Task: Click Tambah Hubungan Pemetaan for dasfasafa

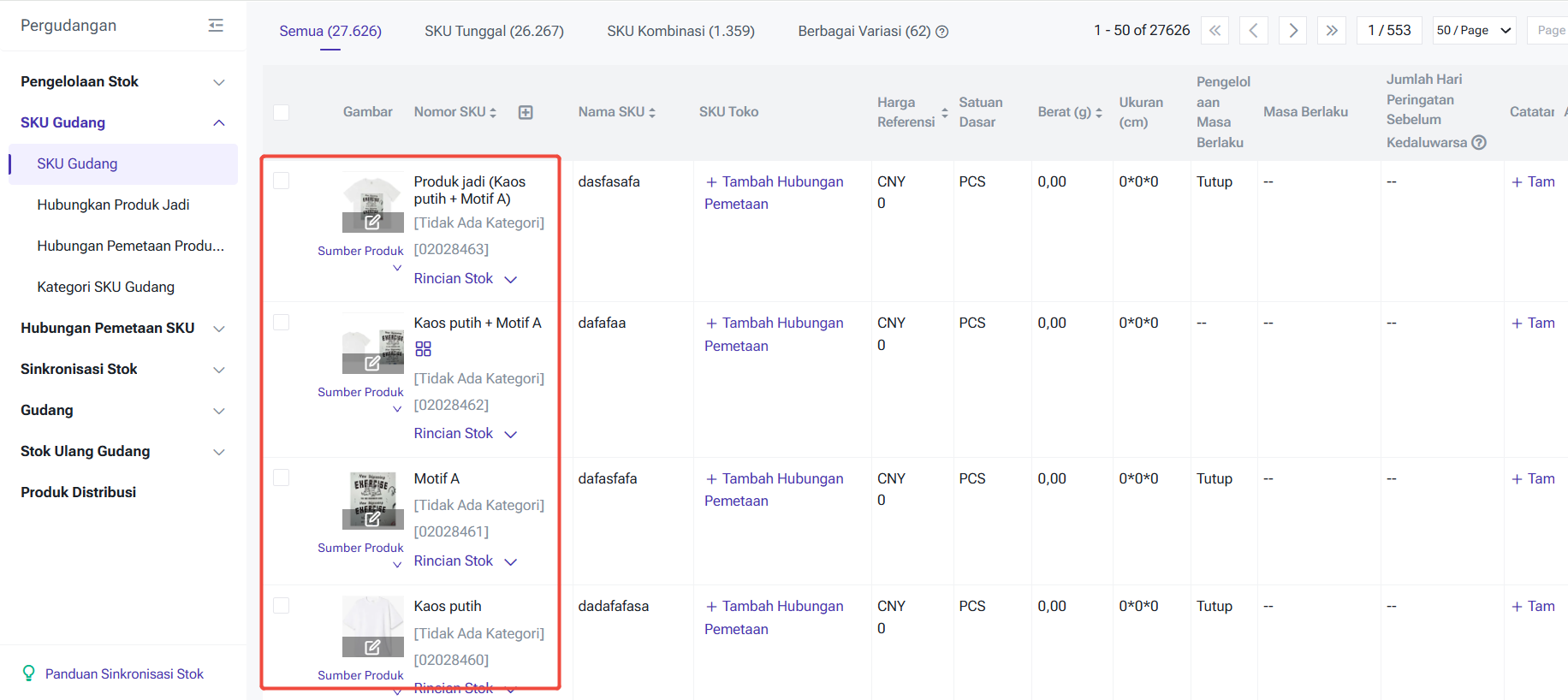Action: click(x=774, y=193)
